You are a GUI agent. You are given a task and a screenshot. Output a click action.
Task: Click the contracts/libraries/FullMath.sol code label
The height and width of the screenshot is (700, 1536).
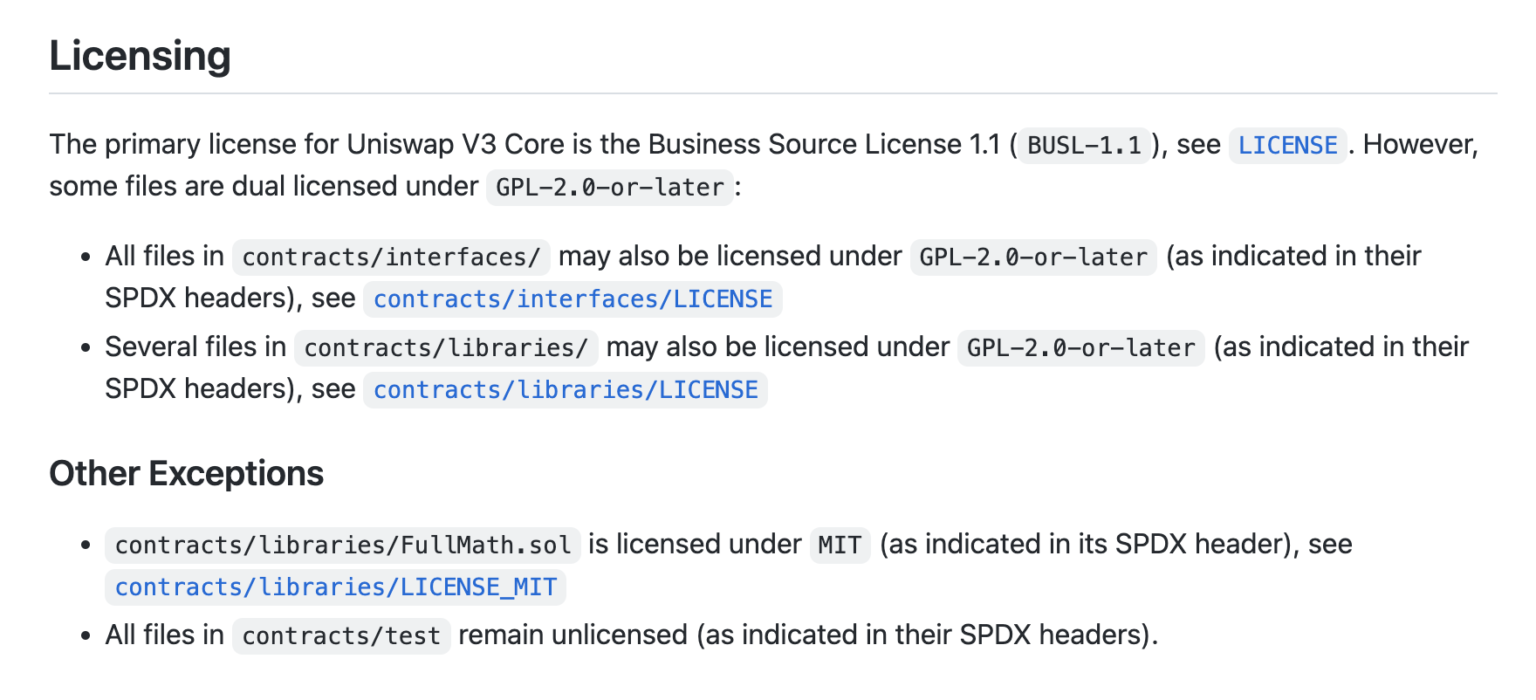point(343,545)
